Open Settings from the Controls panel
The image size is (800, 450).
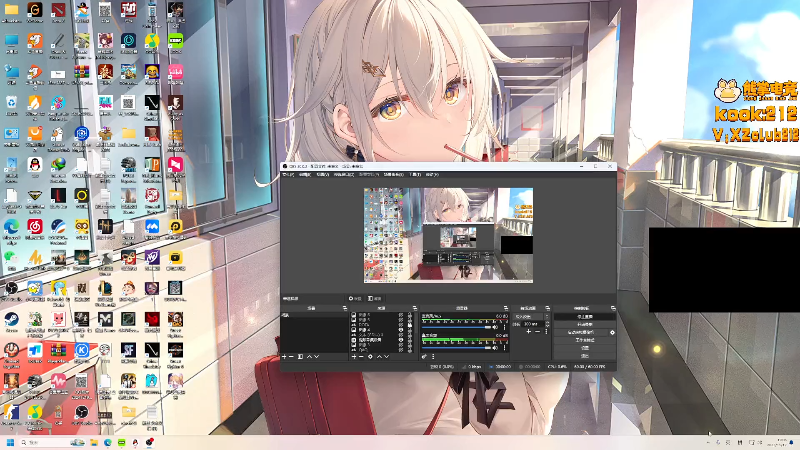point(585,348)
